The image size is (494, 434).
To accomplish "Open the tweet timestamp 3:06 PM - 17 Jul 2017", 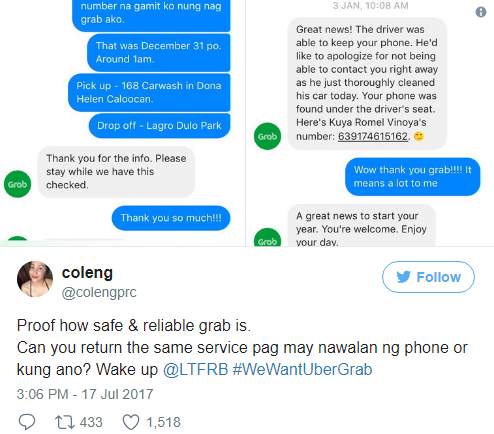I will point(85,394).
